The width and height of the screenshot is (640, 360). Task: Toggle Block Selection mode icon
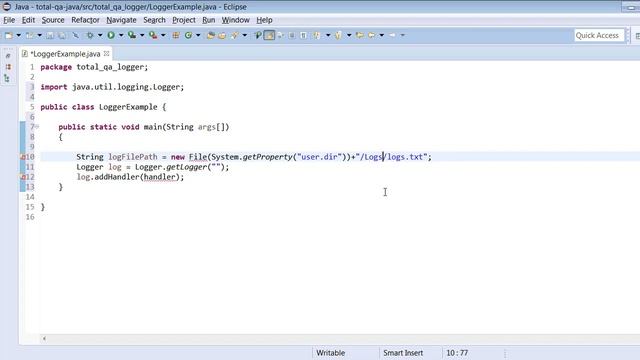point(292,36)
